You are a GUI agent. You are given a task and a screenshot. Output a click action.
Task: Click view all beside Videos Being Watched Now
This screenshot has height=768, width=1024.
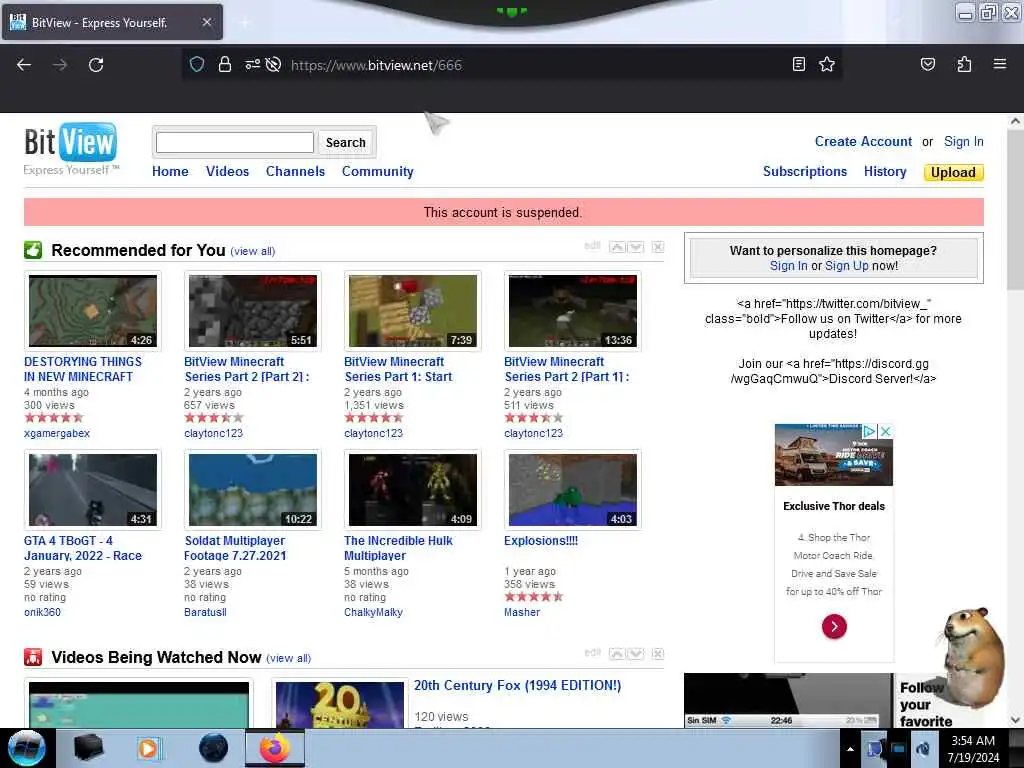[x=289, y=658]
